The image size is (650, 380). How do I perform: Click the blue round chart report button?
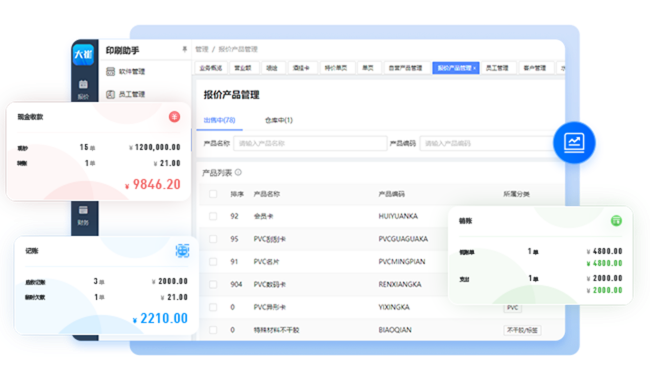(x=574, y=143)
